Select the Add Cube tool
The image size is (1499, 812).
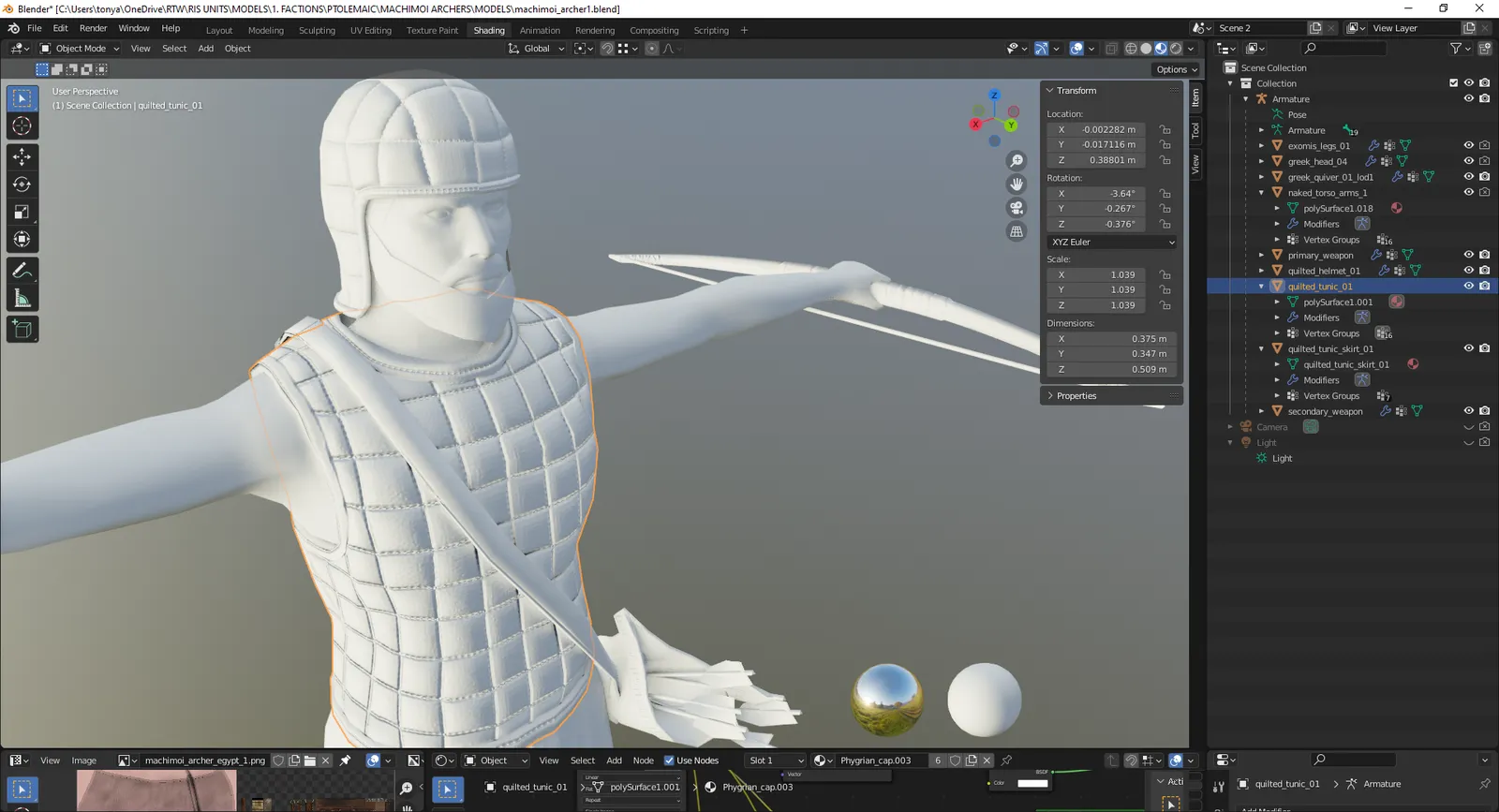22,330
